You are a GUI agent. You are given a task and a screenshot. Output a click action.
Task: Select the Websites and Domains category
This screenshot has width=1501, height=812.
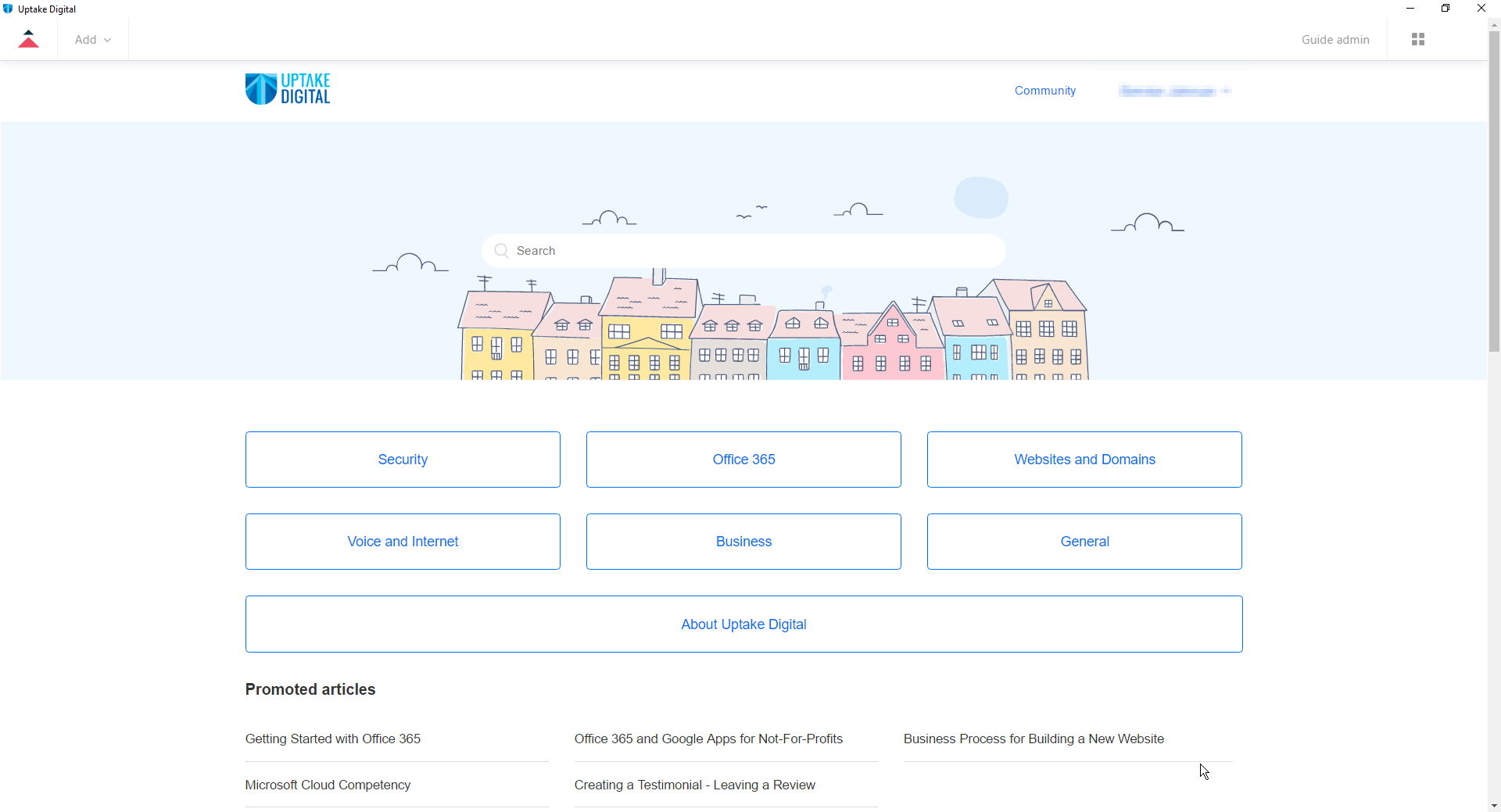(1084, 460)
